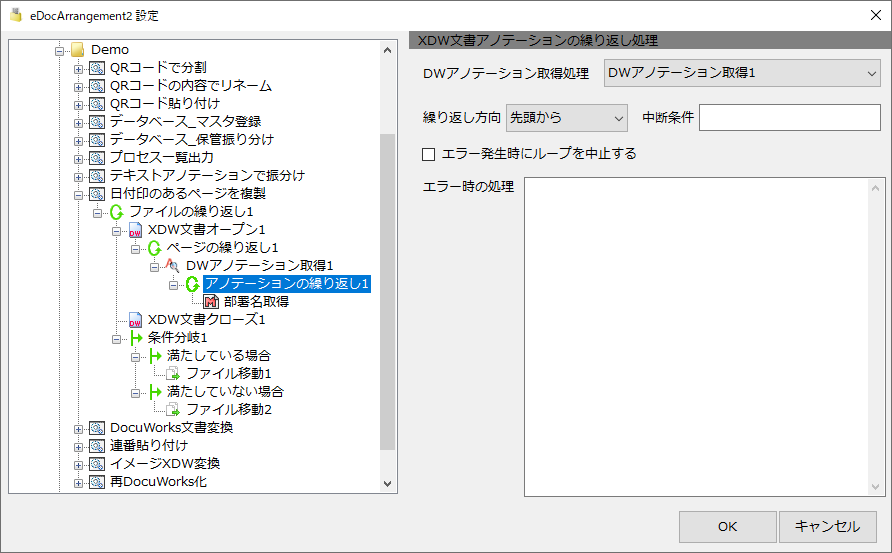Collapse the Demo folder node
The image size is (892, 553).
(59, 51)
